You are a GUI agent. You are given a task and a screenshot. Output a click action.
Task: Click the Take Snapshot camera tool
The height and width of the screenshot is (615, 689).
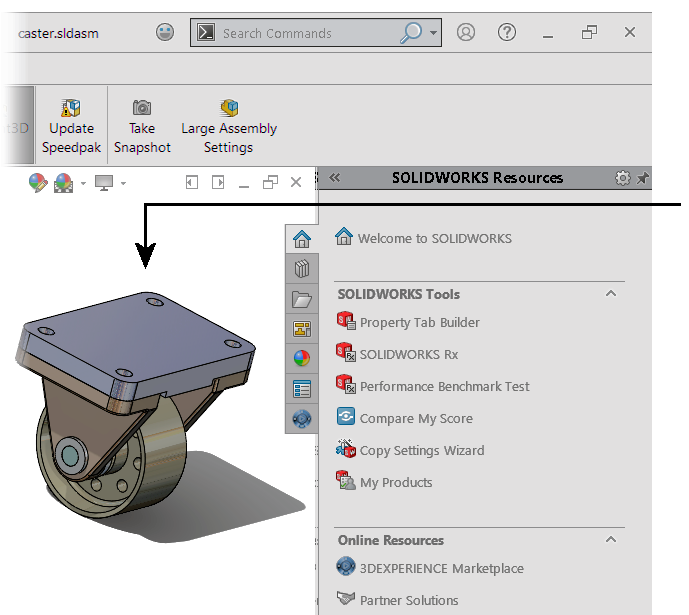pyautogui.click(x=142, y=126)
